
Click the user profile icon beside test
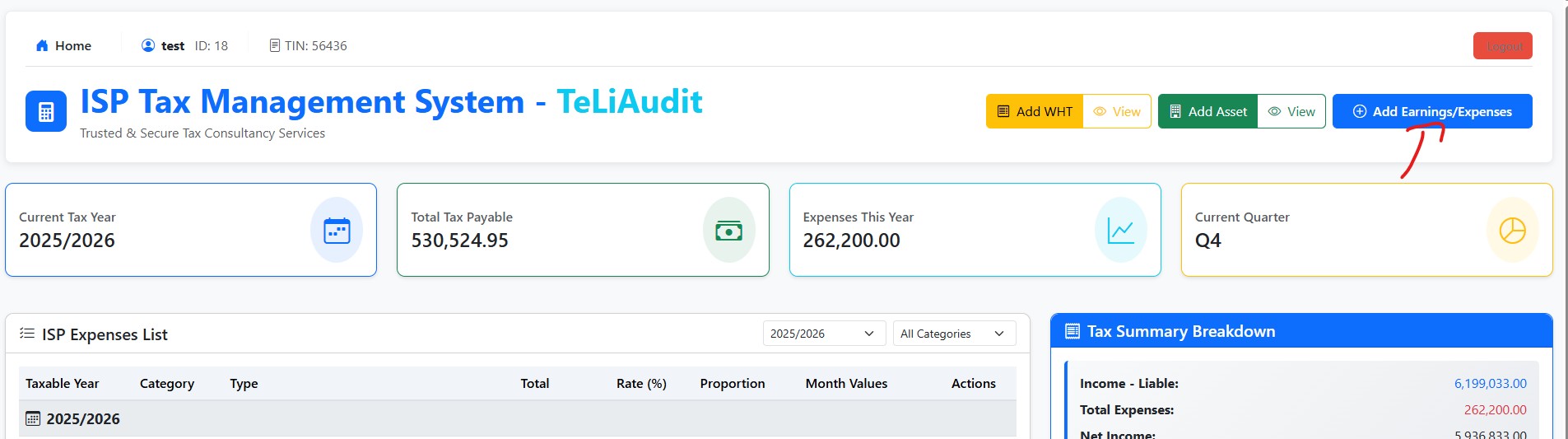148,46
